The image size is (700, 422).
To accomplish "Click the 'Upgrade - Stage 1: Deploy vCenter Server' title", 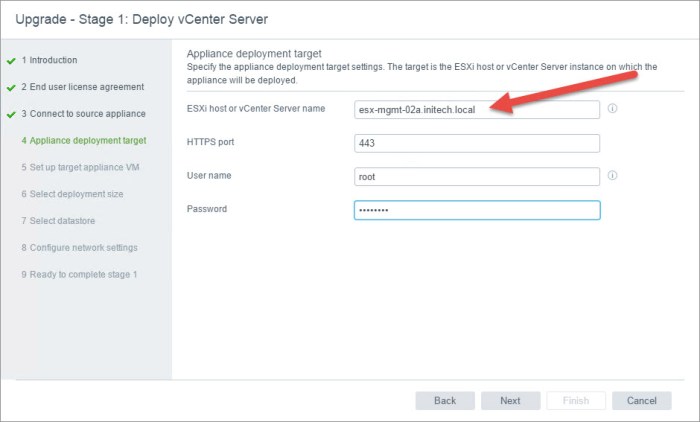I will click(x=142, y=19).
